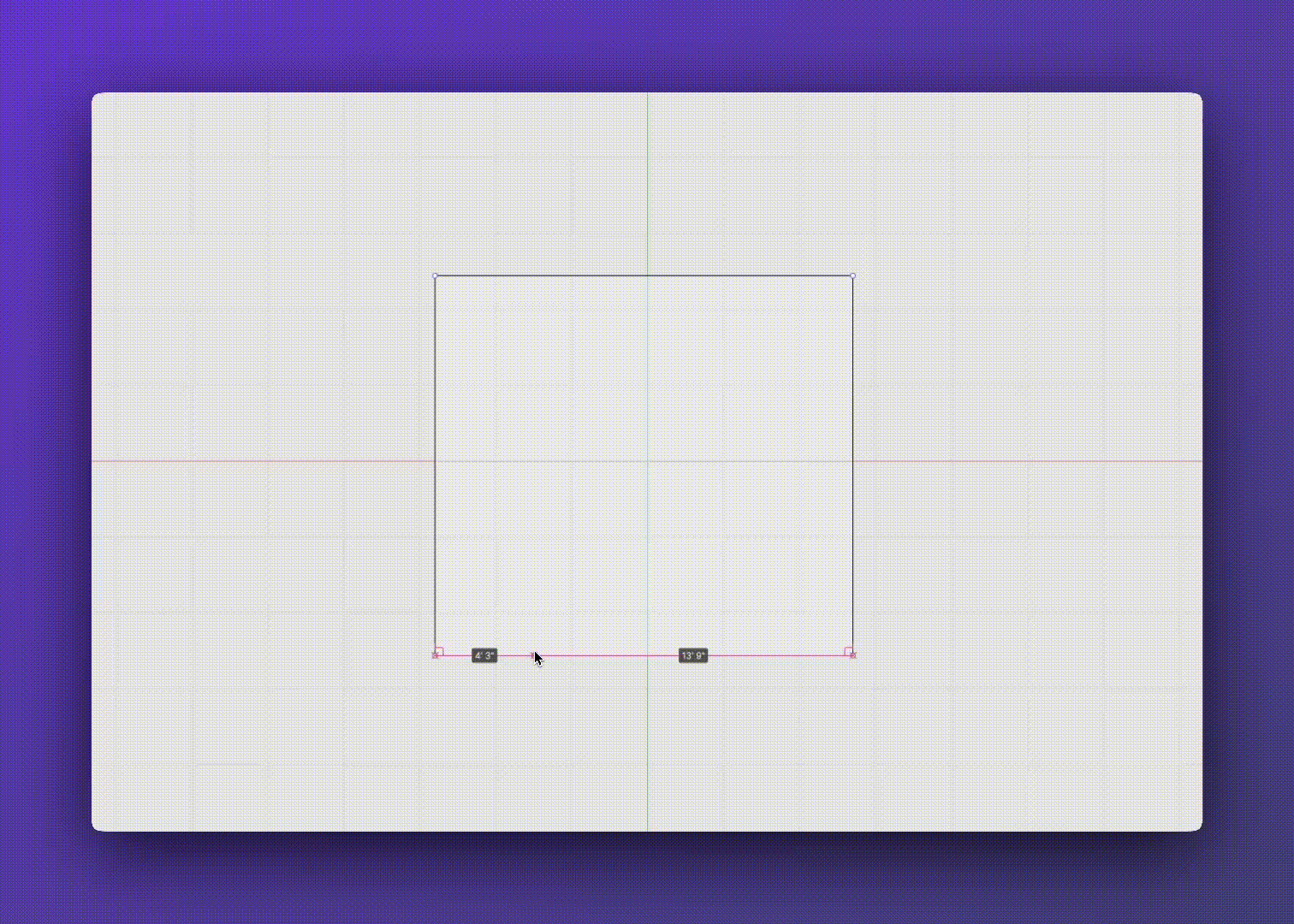Click the 13' 9" dimension label
The height and width of the screenshot is (924, 1294).
[x=693, y=655]
